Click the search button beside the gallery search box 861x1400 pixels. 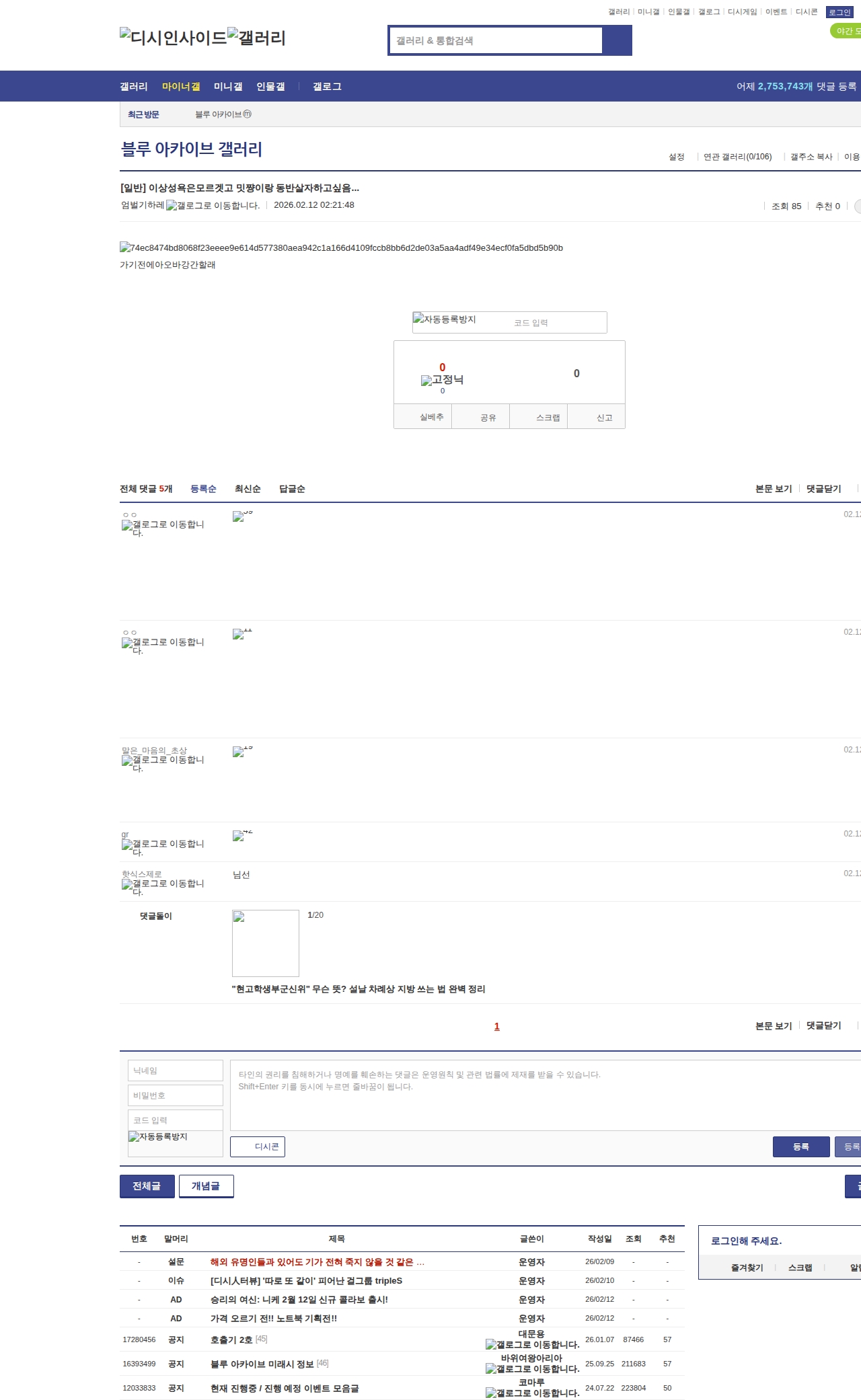(617, 40)
